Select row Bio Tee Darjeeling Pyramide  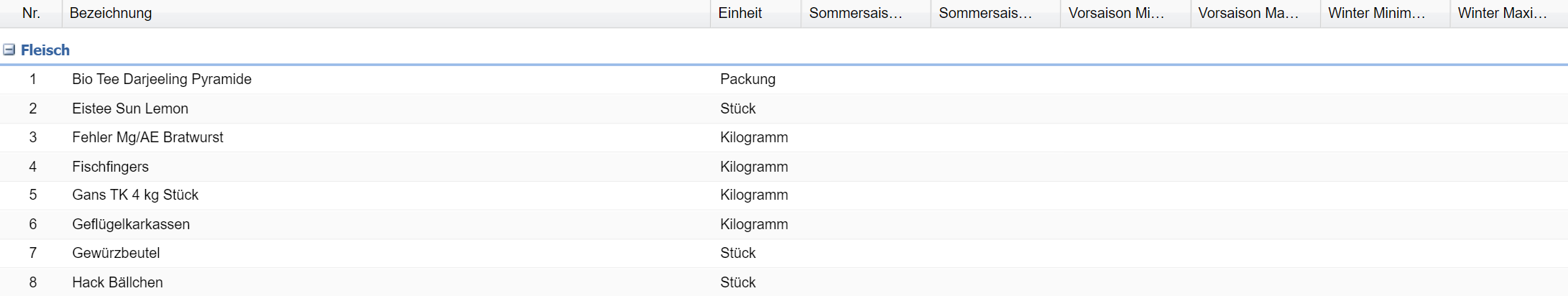click(162, 79)
